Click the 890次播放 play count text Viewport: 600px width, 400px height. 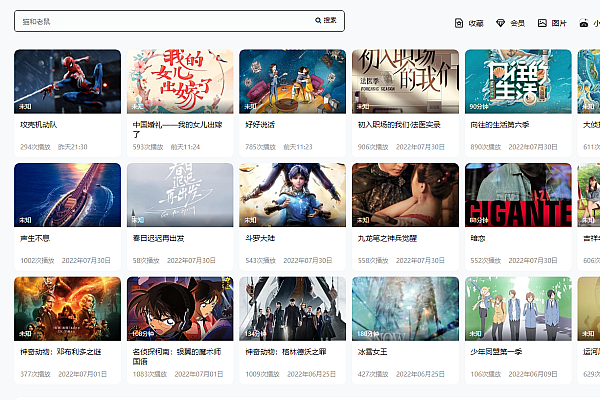pos(486,147)
